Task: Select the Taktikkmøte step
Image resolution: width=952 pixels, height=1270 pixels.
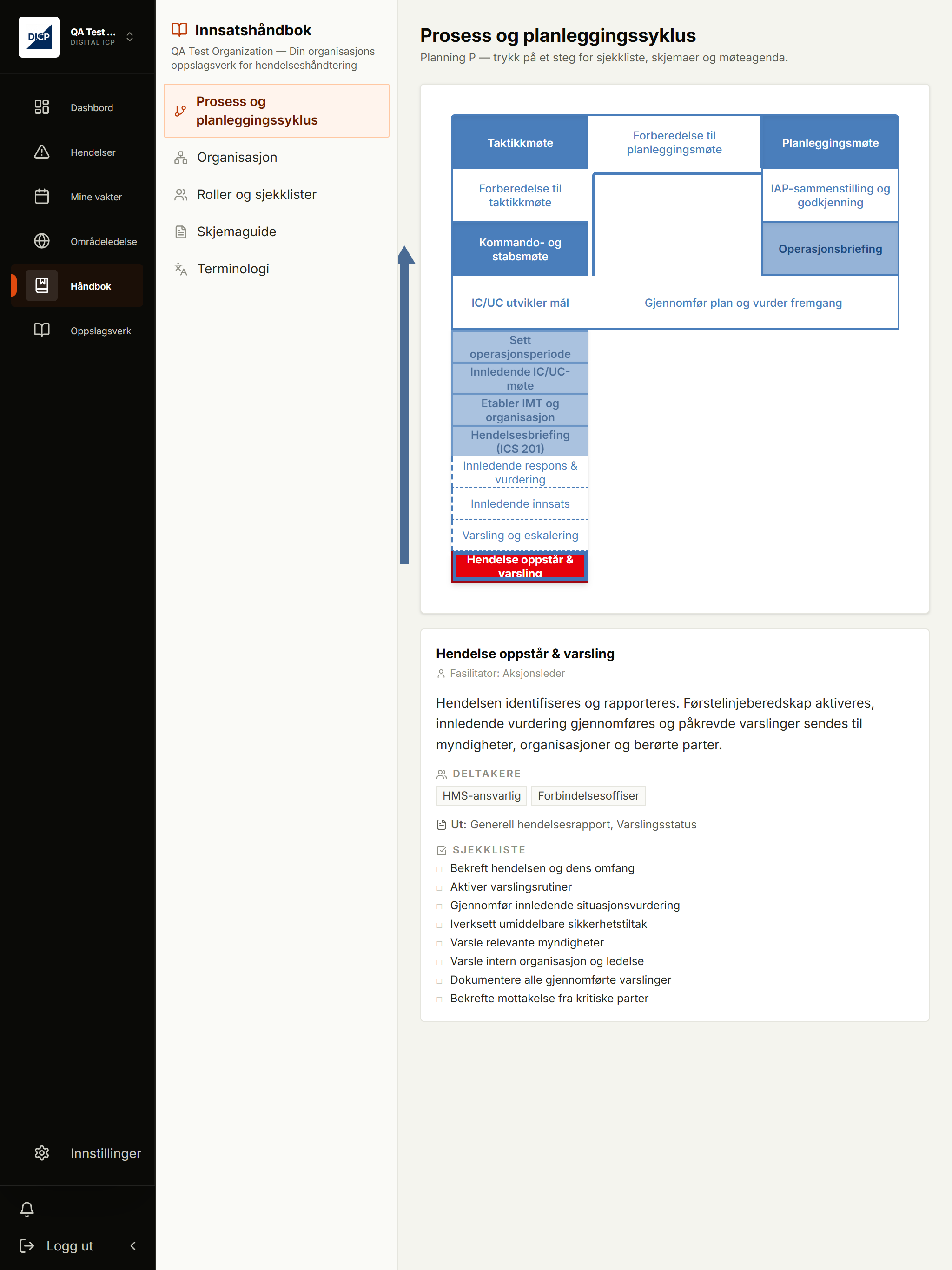Action: 520,142
